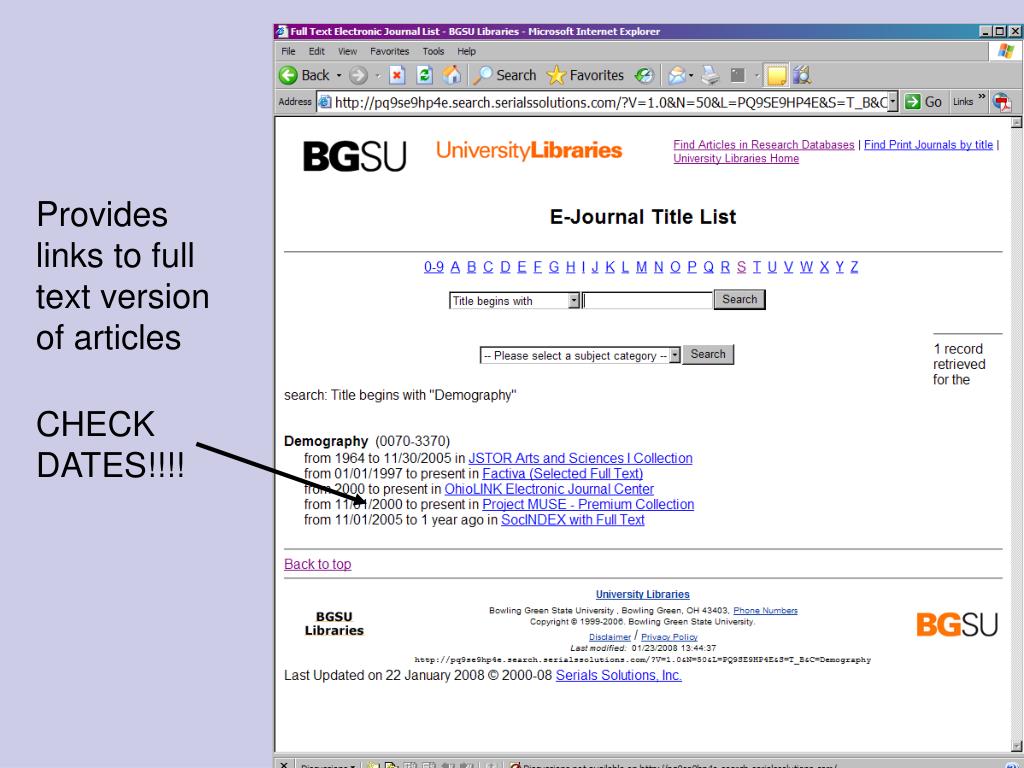
Task: Open Find Articles in Research Databases link
Action: (763, 145)
